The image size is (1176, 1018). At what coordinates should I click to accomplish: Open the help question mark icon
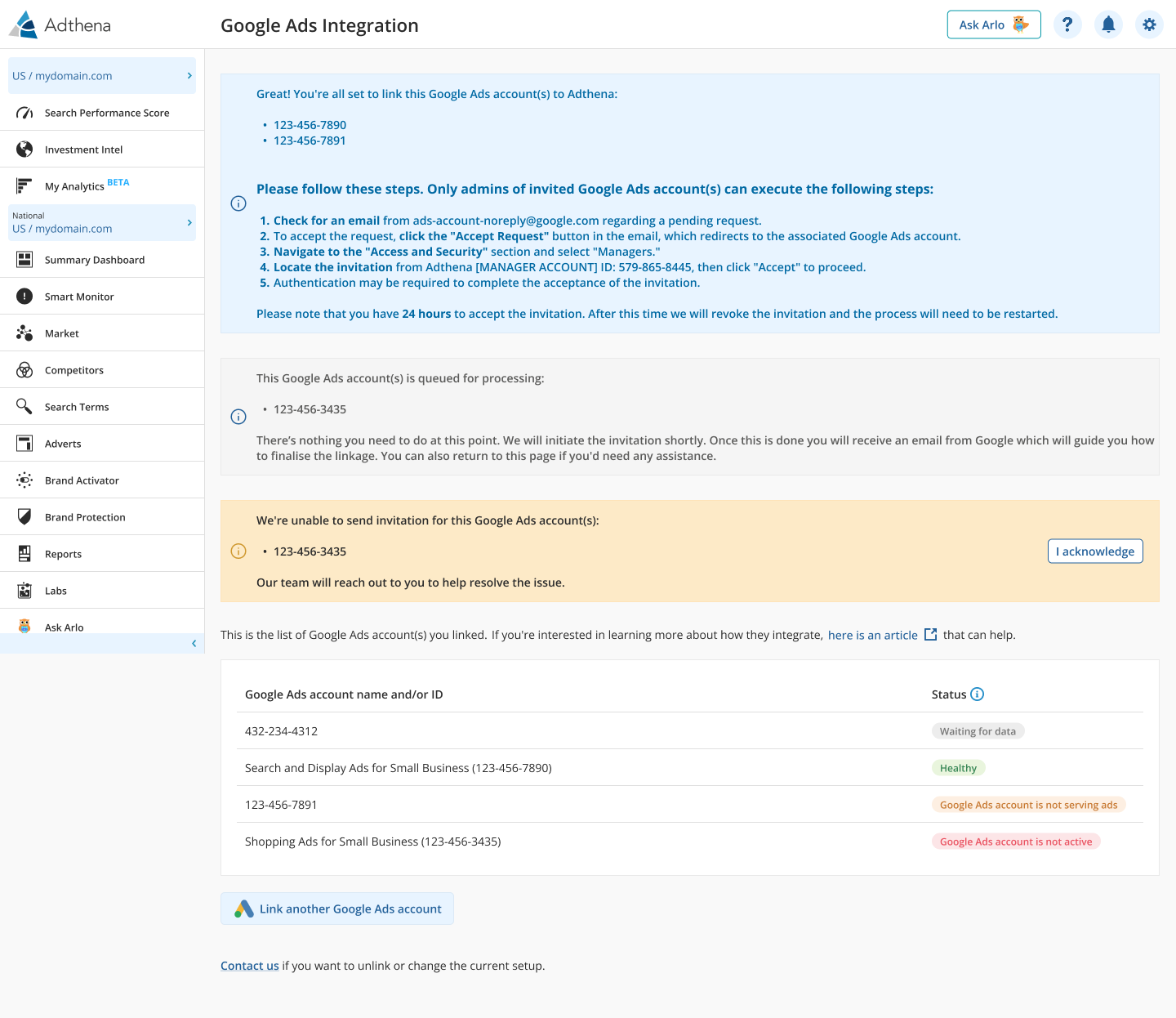[1067, 25]
